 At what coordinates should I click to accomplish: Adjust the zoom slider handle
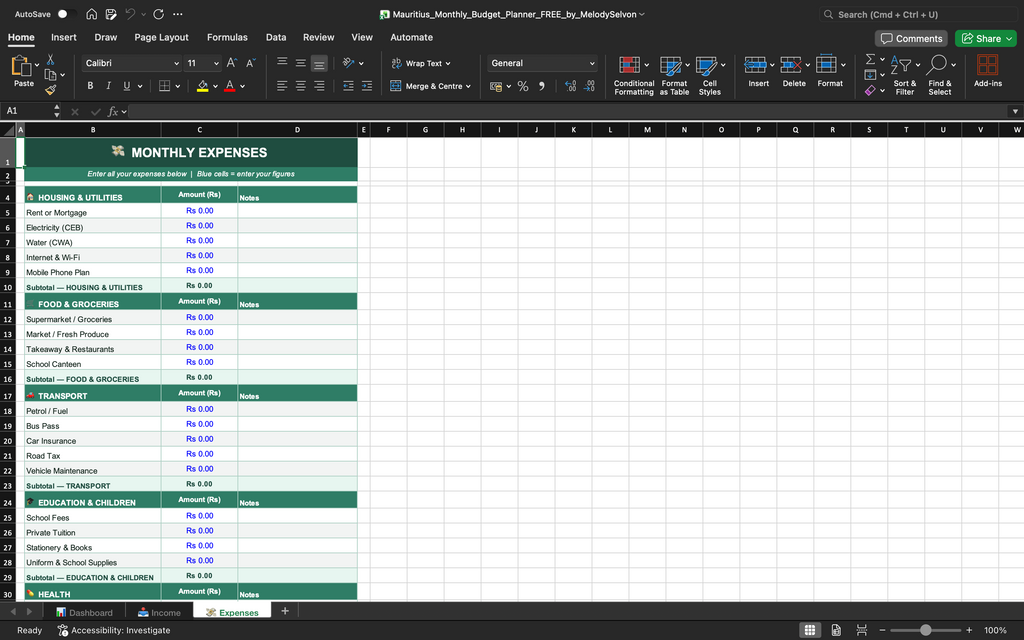(x=925, y=630)
